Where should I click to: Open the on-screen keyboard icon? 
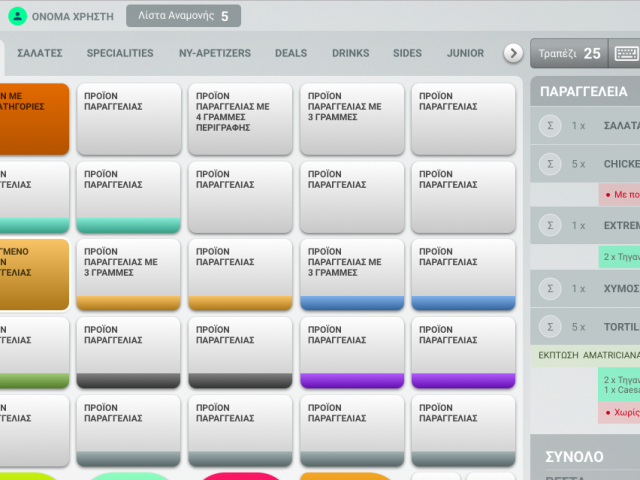pos(626,53)
